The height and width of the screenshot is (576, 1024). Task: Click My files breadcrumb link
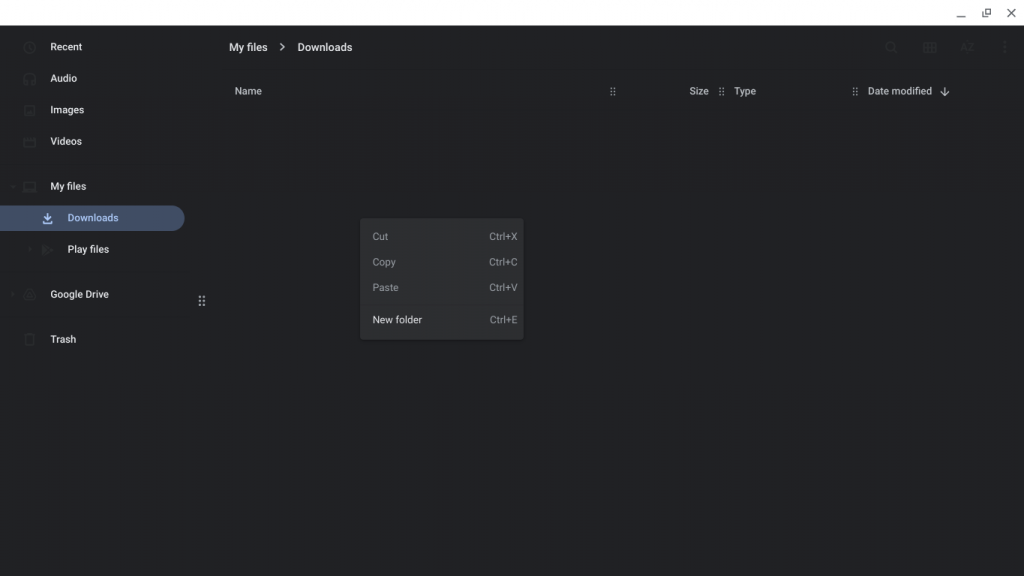(248, 47)
